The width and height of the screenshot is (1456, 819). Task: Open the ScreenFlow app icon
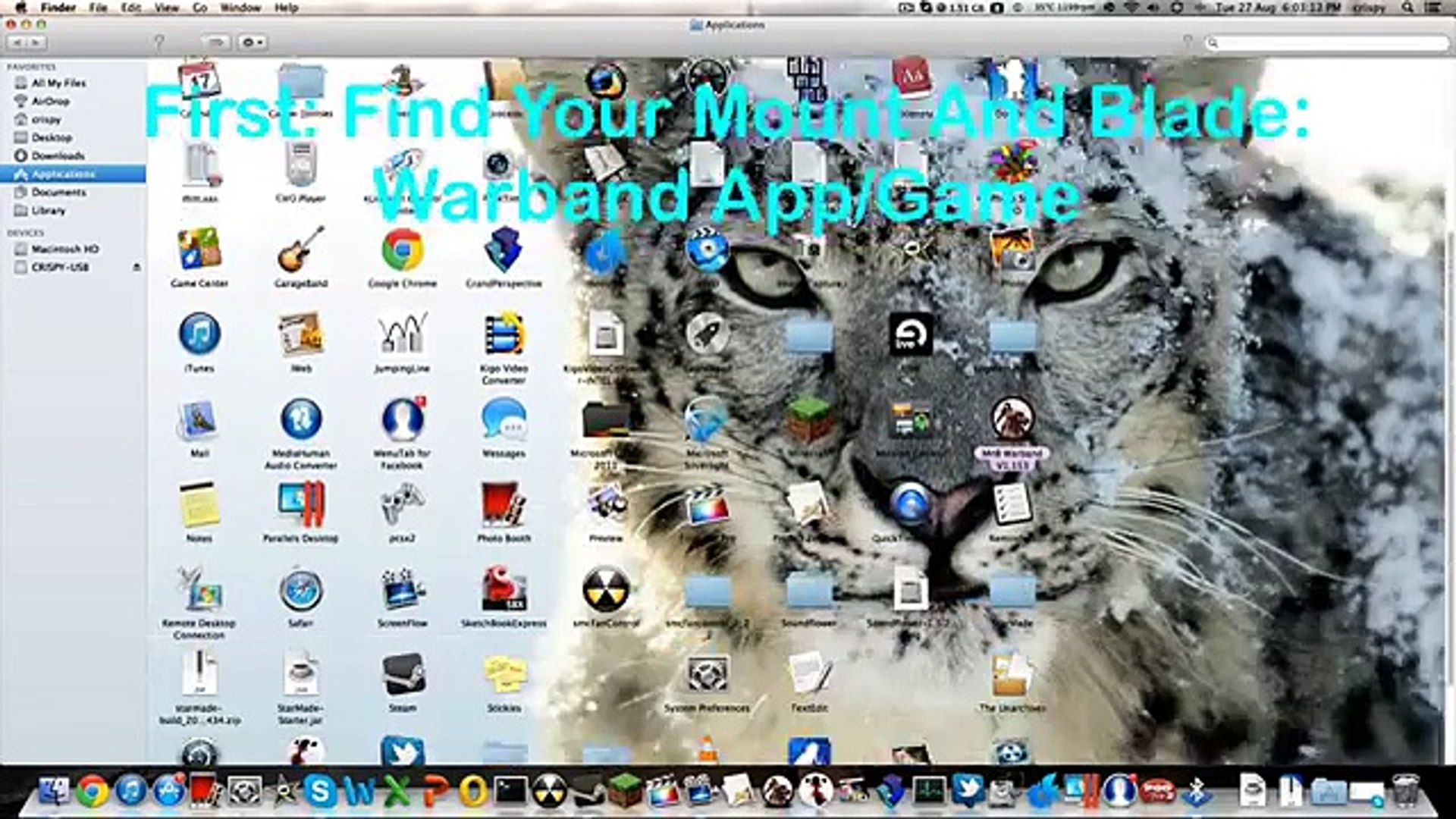[x=402, y=589]
